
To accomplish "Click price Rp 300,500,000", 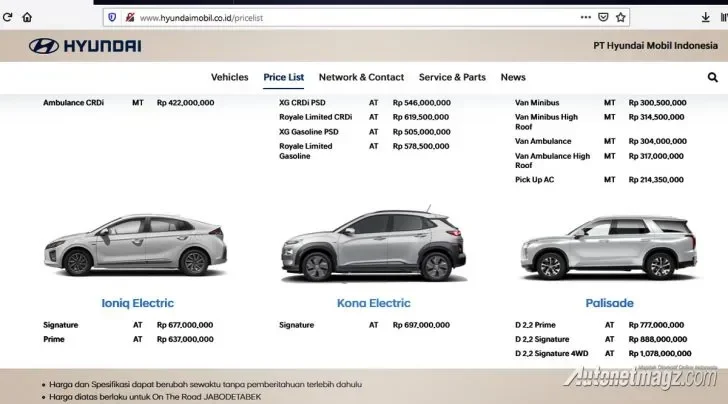I will [657, 103].
